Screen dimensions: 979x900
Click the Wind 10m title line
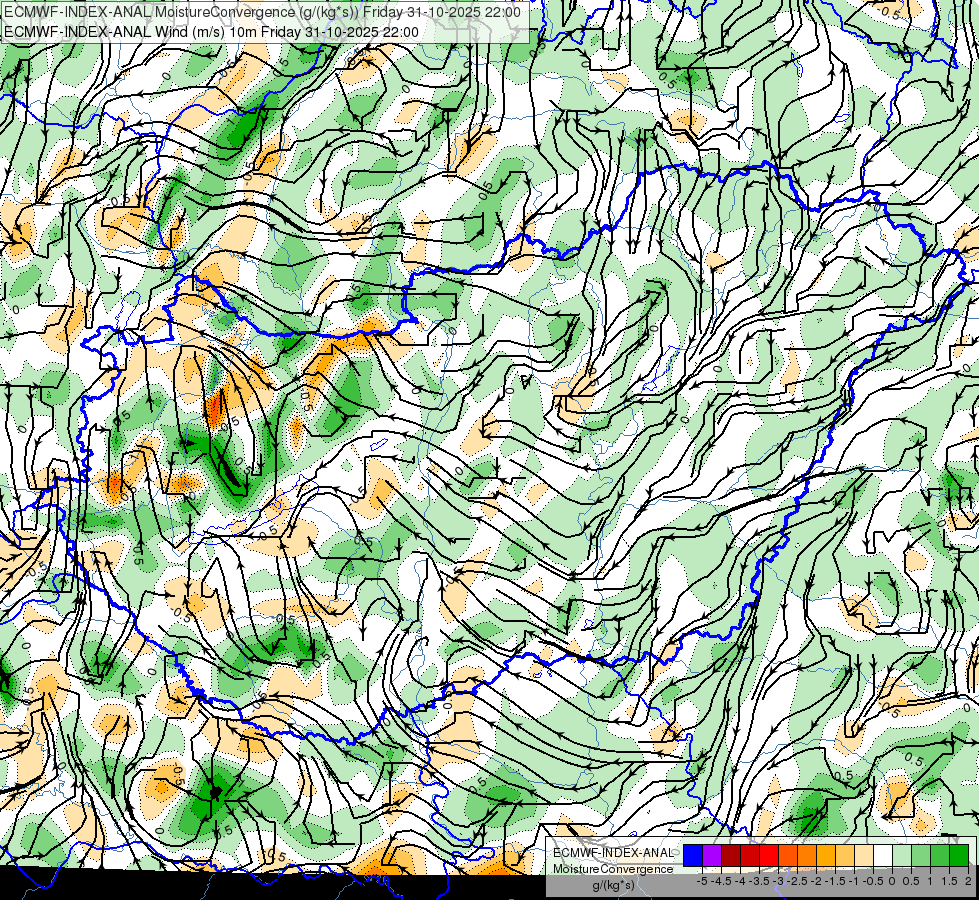click(211, 31)
